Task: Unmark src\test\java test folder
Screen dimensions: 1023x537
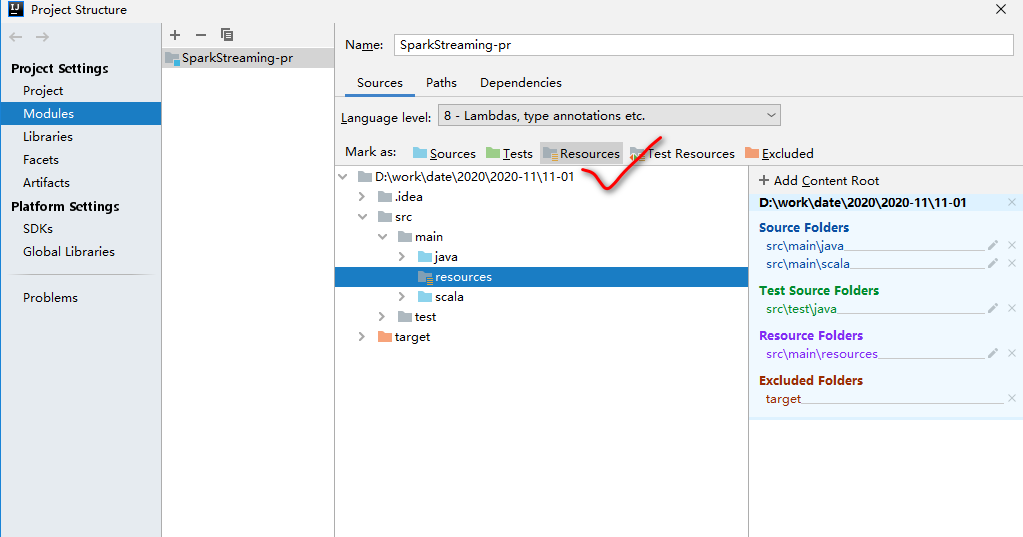Action: [1012, 309]
